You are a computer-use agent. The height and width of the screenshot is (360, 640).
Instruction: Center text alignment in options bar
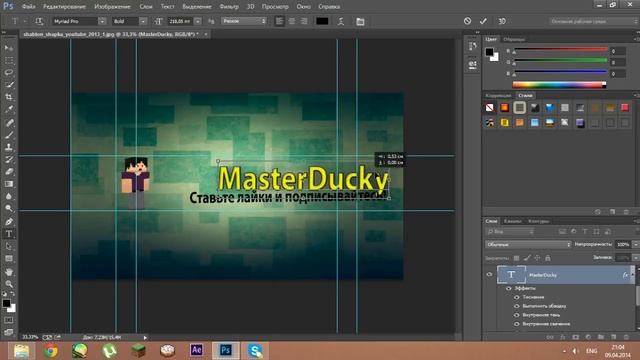[292, 21]
